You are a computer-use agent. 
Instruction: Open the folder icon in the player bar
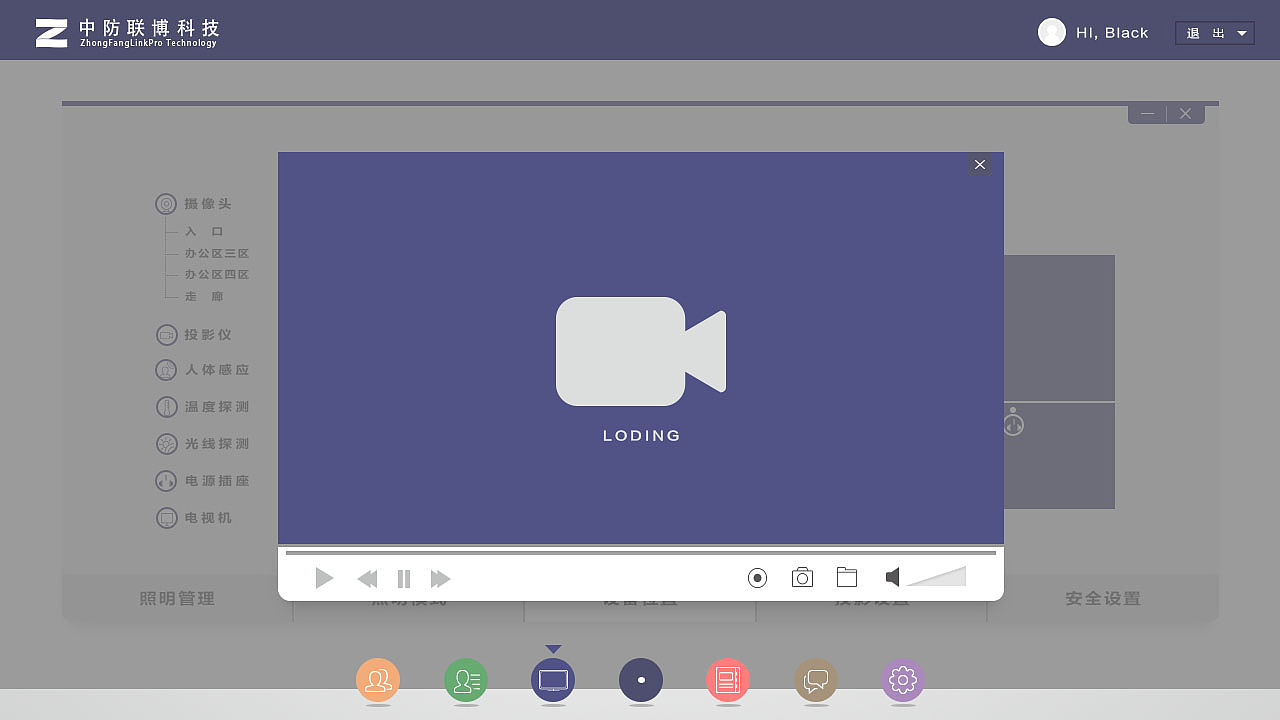coord(847,577)
